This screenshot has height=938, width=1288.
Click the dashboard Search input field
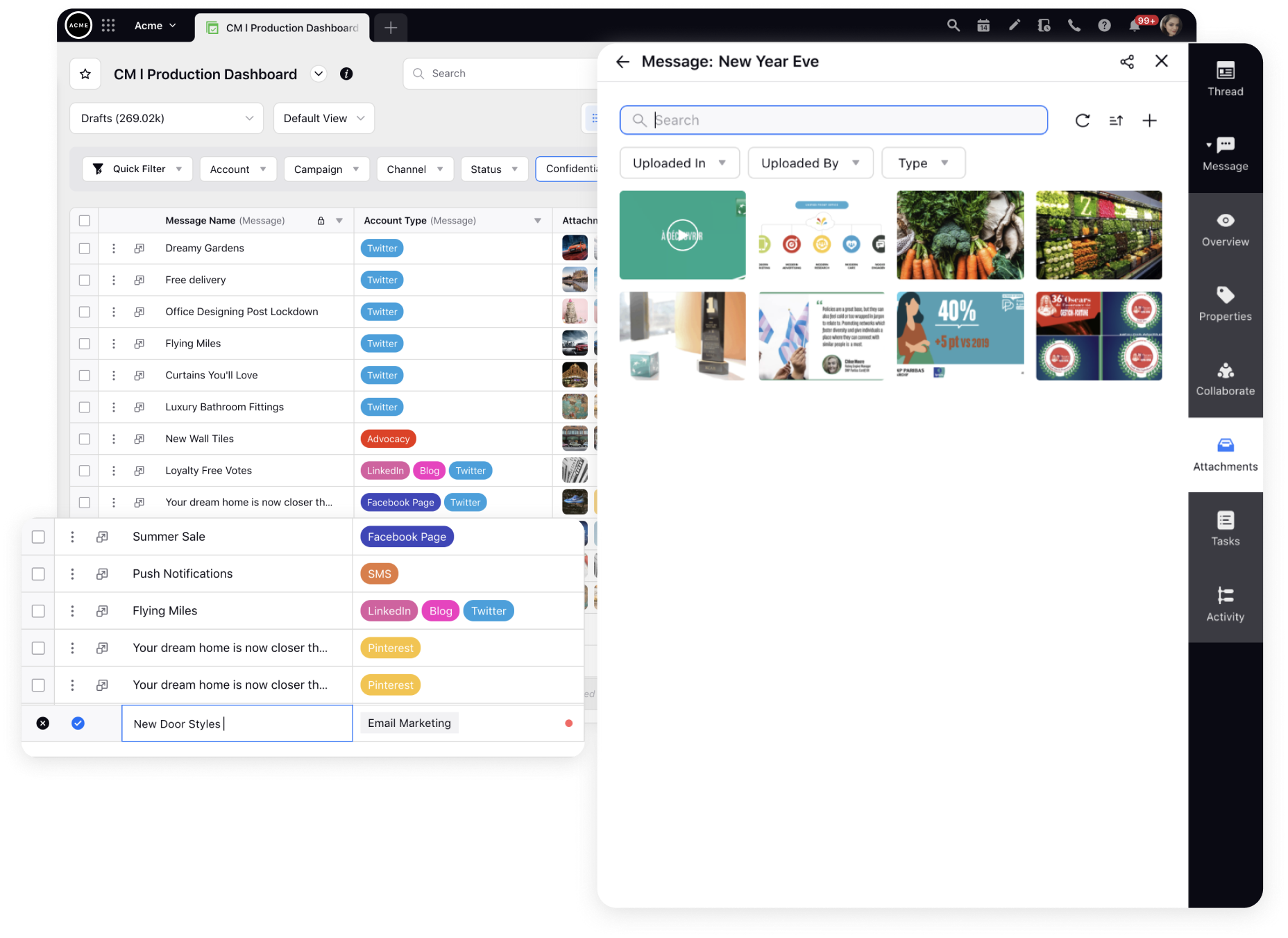[x=501, y=74]
